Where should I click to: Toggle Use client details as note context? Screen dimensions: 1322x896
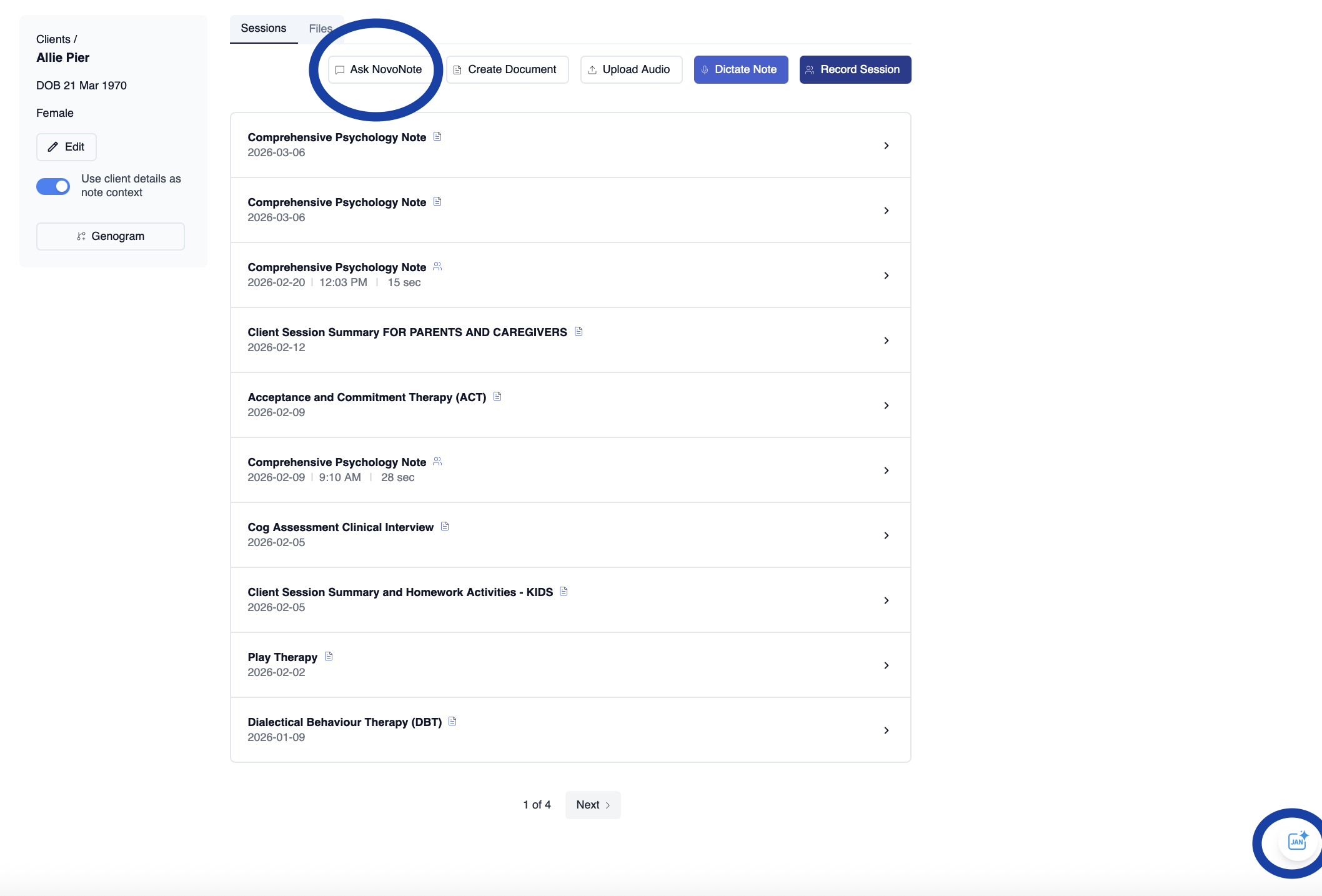pos(53,186)
